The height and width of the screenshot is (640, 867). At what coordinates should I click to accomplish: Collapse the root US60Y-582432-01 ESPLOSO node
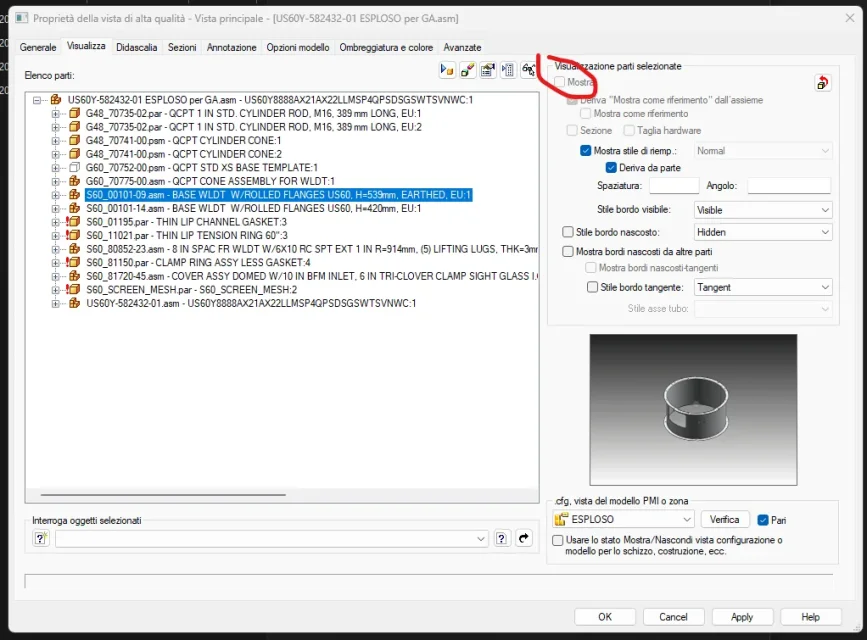click(x=37, y=100)
